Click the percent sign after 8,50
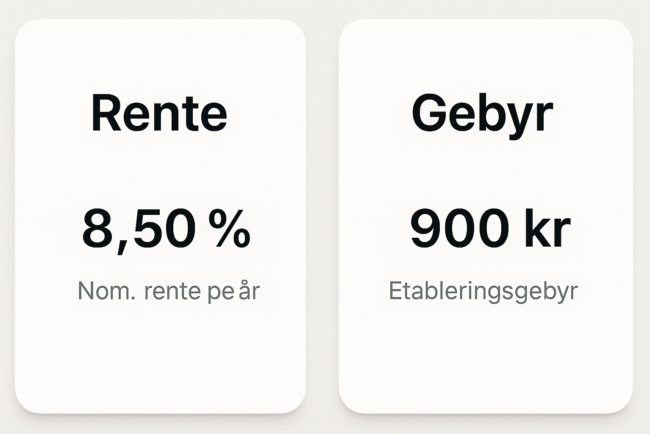The width and height of the screenshot is (650, 434). point(230,230)
